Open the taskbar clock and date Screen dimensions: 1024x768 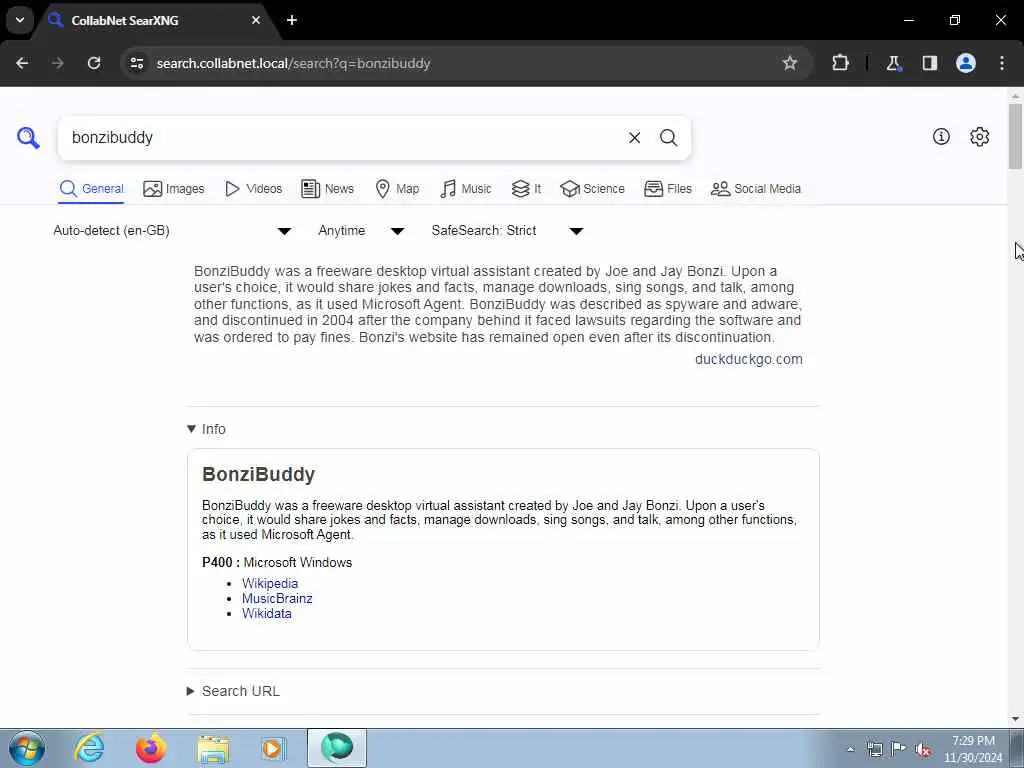click(973, 749)
